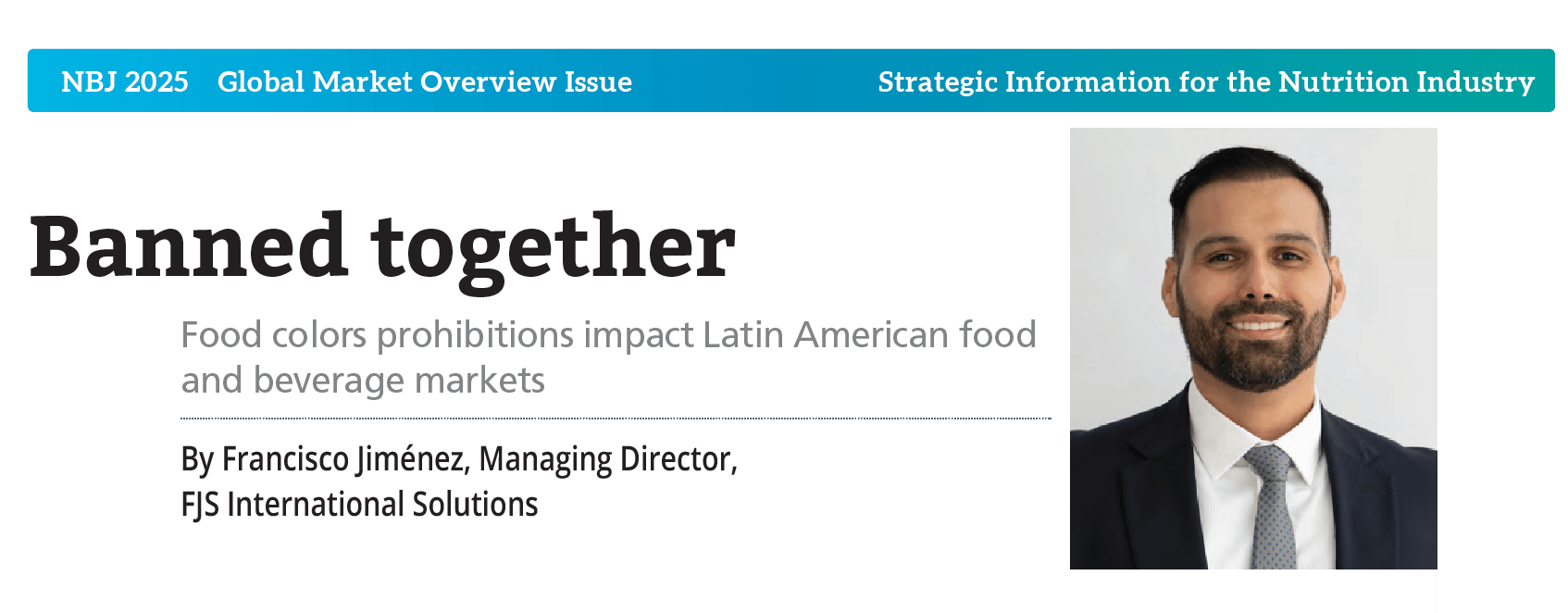Click "and beverage markets" subtitle line

pyautogui.click(x=363, y=381)
